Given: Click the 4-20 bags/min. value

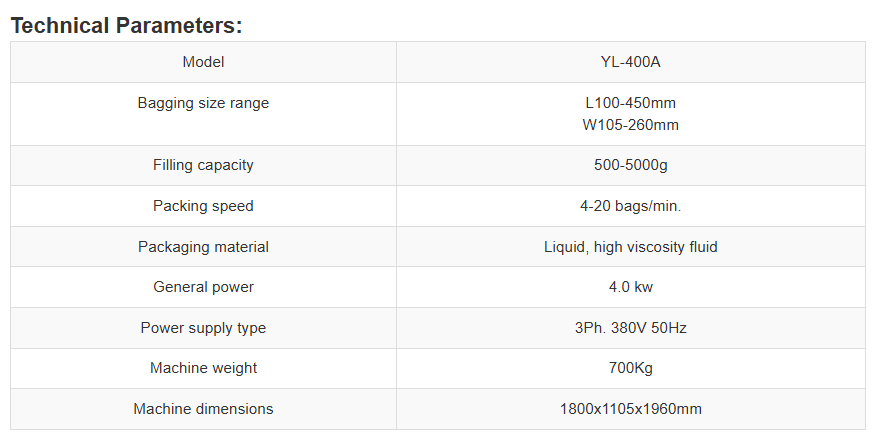Looking at the screenshot, I should pyautogui.click(x=630, y=206).
